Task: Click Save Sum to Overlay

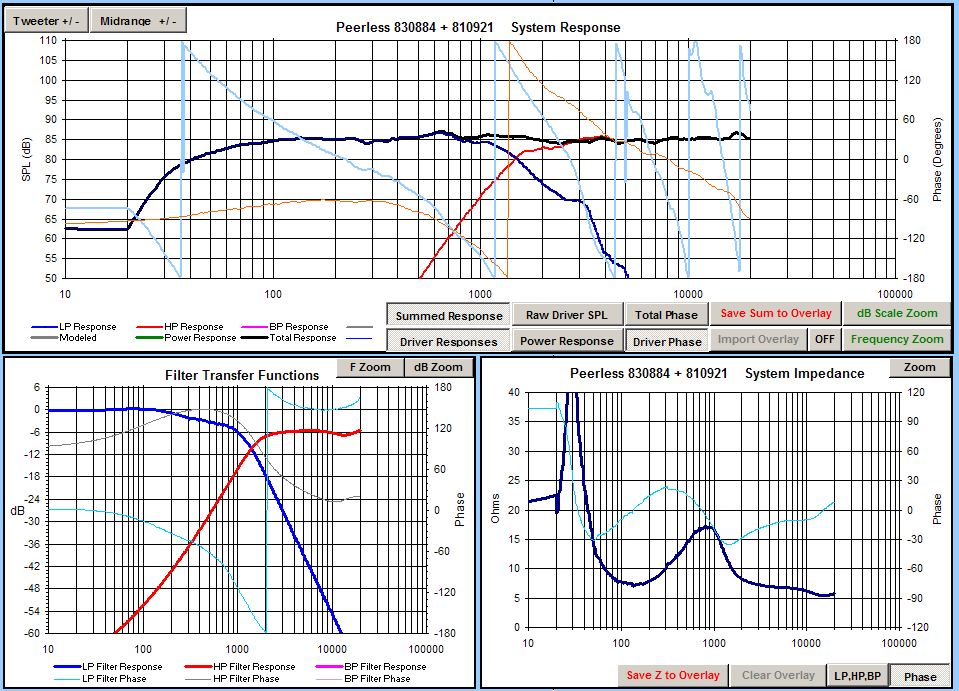Action: [x=776, y=313]
